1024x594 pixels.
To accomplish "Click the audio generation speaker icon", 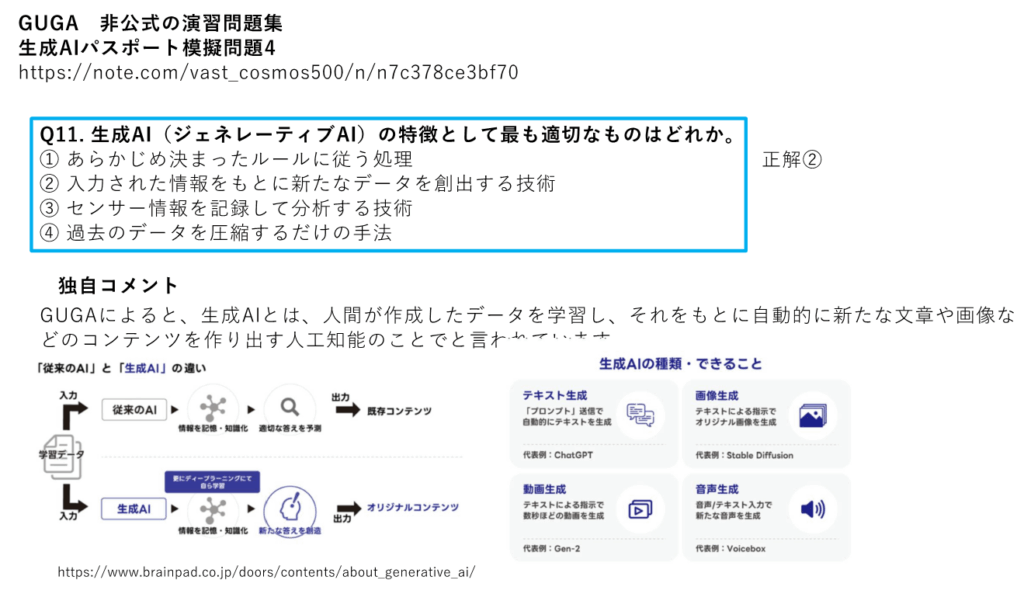I will [x=811, y=510].
